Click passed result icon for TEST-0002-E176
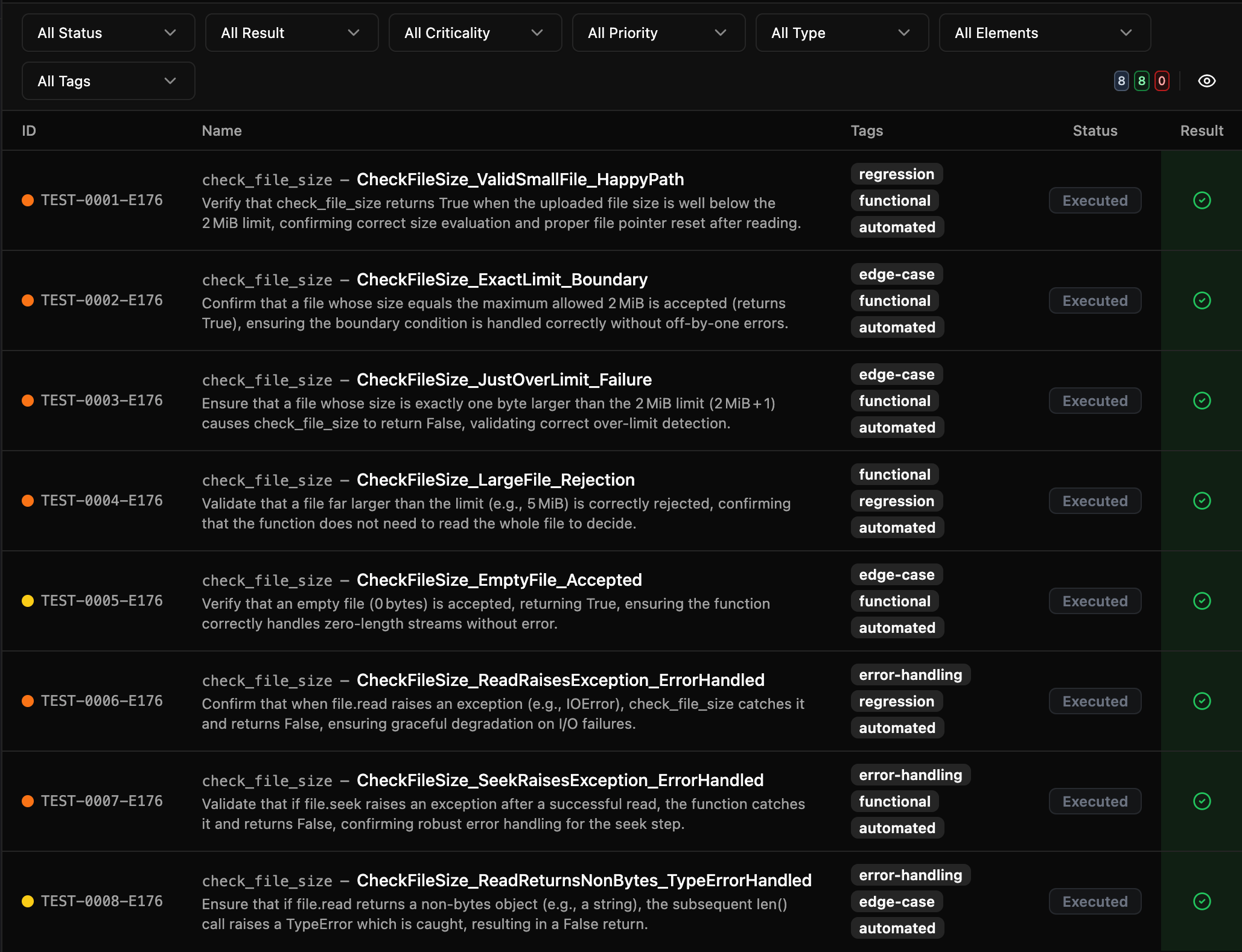Viewport: 1242px width, 952px height. click(1202, 300)
